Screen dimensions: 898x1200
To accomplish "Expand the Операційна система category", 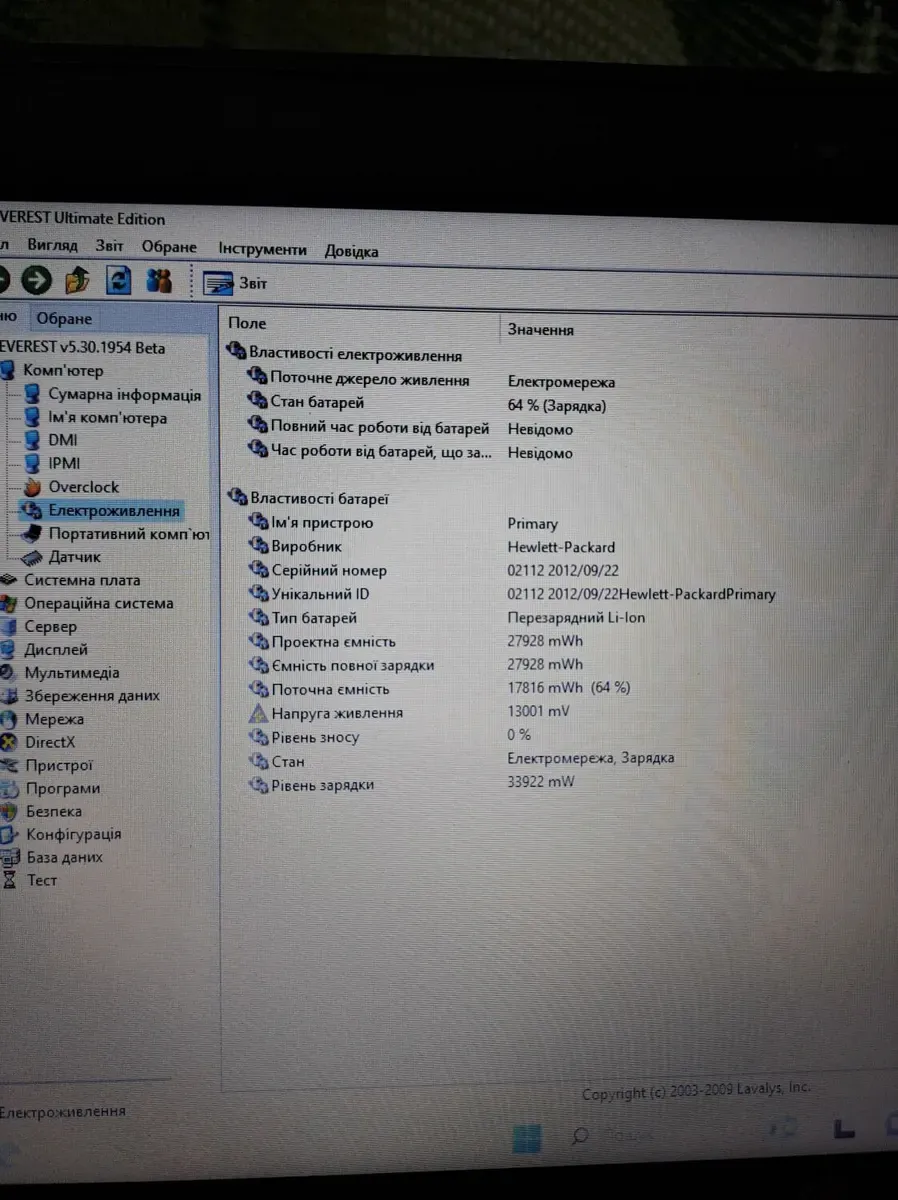I will [98, 603].
